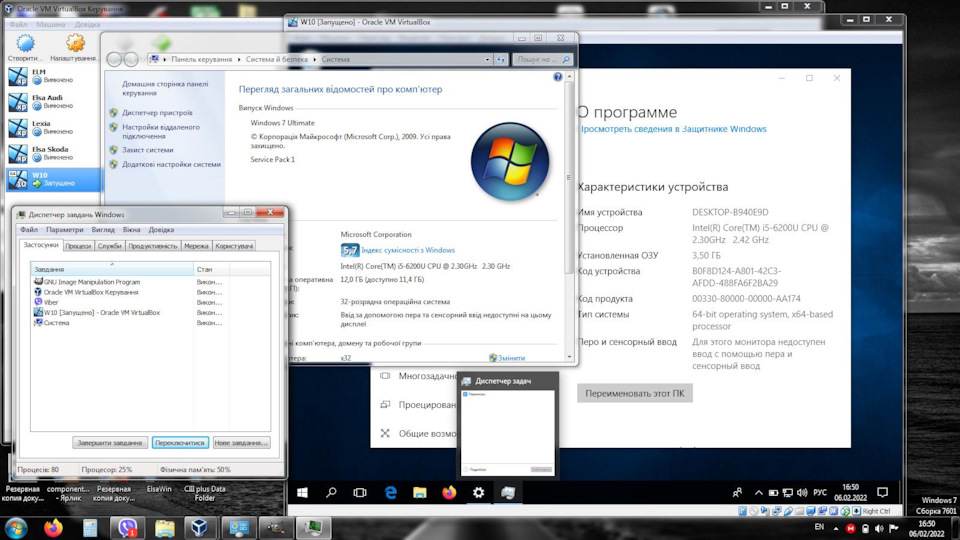960x540 pixels.
Task: Select the Elsa Audi virtual machine
Action: pos(53,102)
